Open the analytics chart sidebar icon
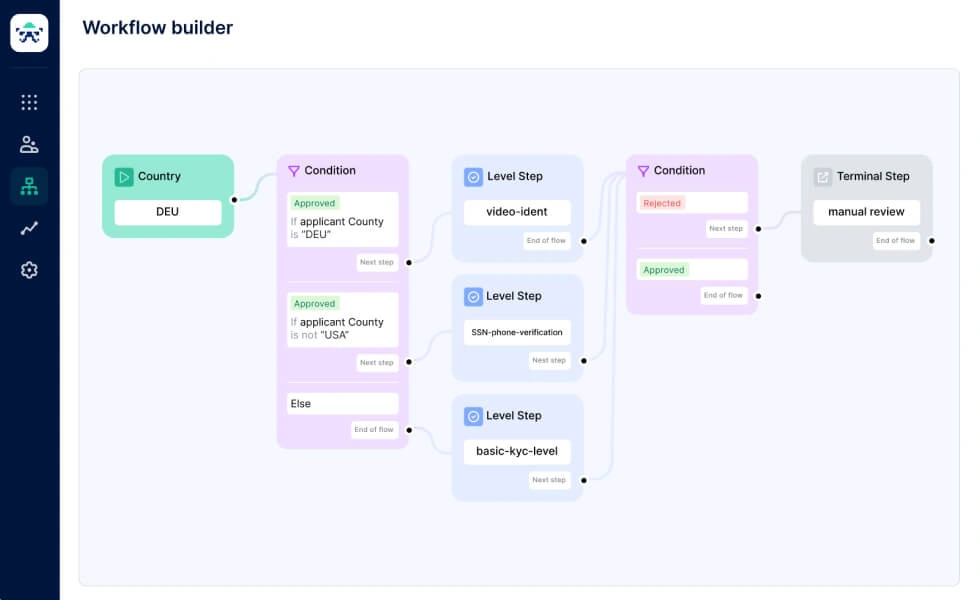Viewport: 980px width, 600px height. tap(29, 228)
